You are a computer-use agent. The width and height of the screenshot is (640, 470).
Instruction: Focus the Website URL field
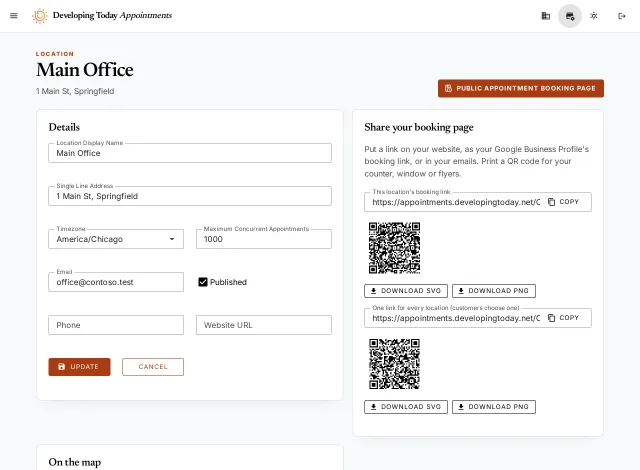[264, 325]
